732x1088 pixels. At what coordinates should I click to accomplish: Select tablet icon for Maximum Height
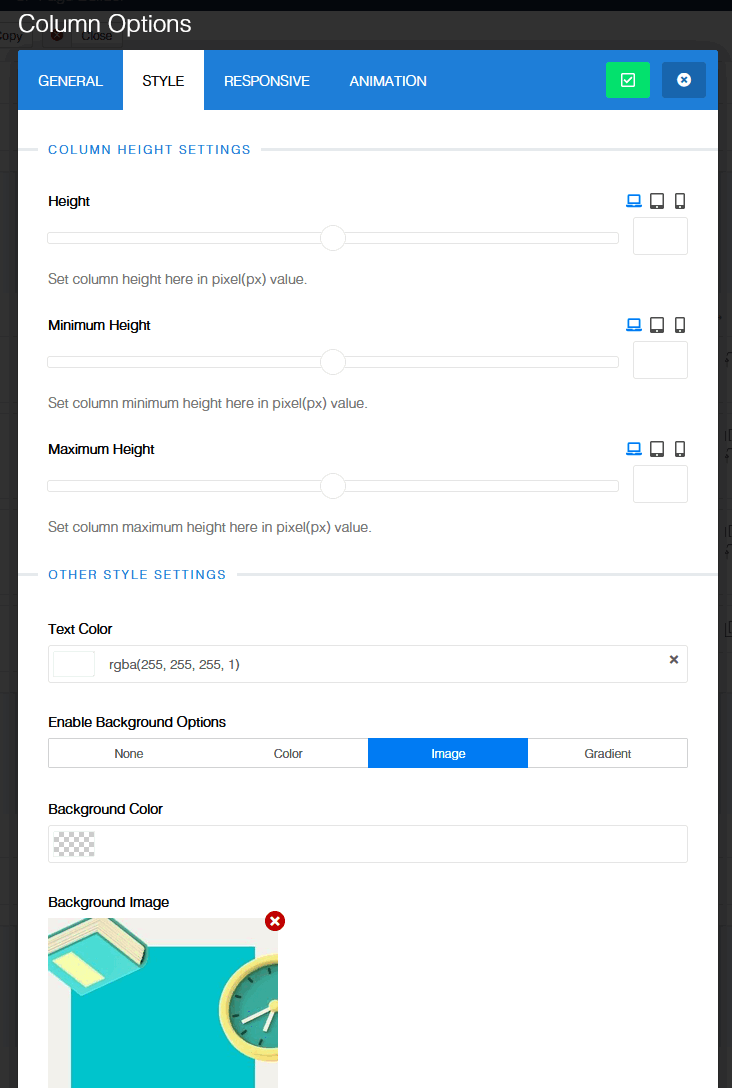click(x=657, y=449)
